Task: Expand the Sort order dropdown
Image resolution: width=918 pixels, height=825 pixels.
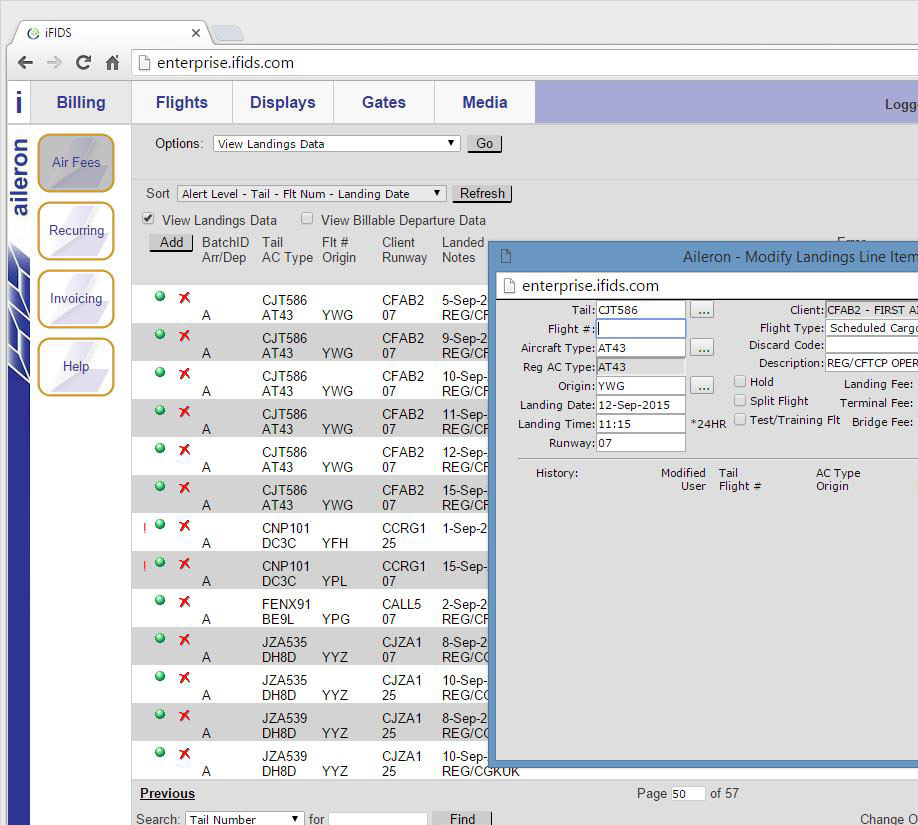Action: pyautogui.click(x=311, y=194)
